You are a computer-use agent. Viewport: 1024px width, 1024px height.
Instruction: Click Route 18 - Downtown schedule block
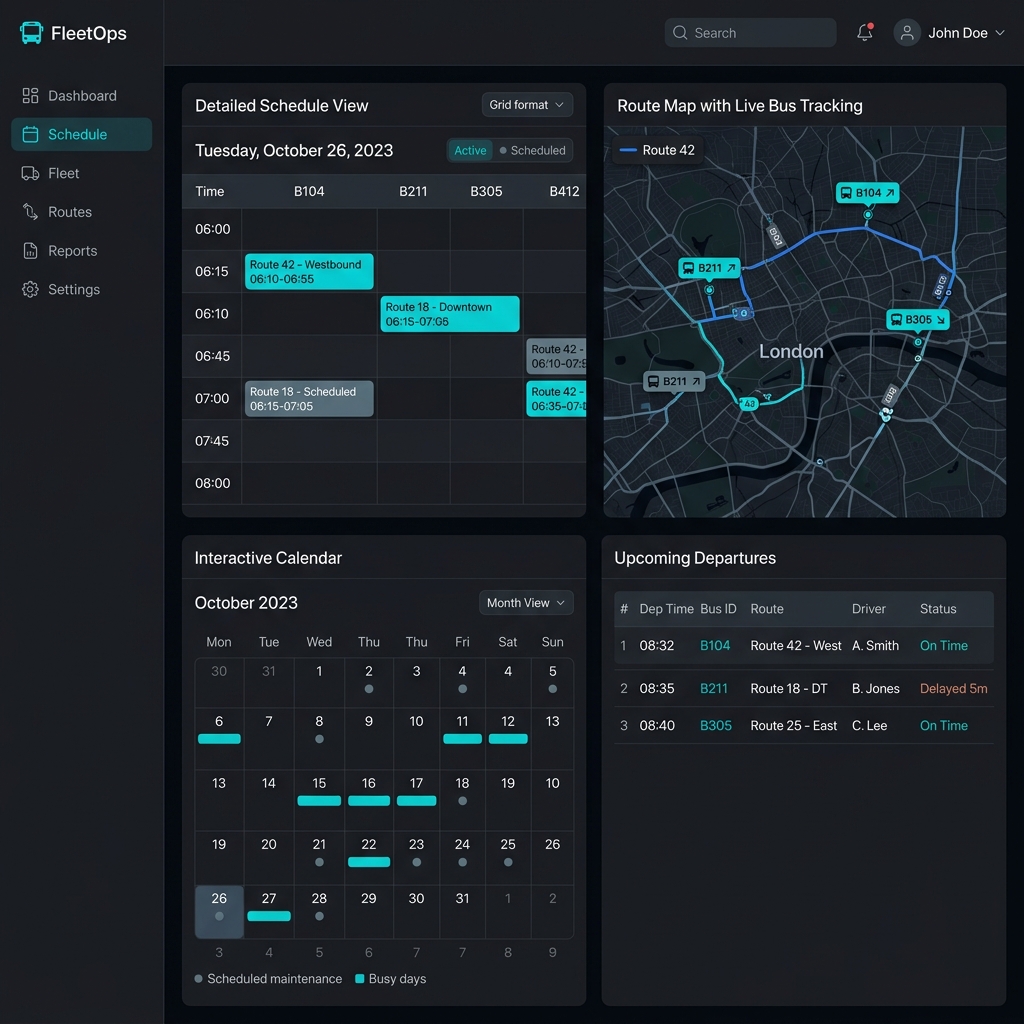[x=450, y=314]
